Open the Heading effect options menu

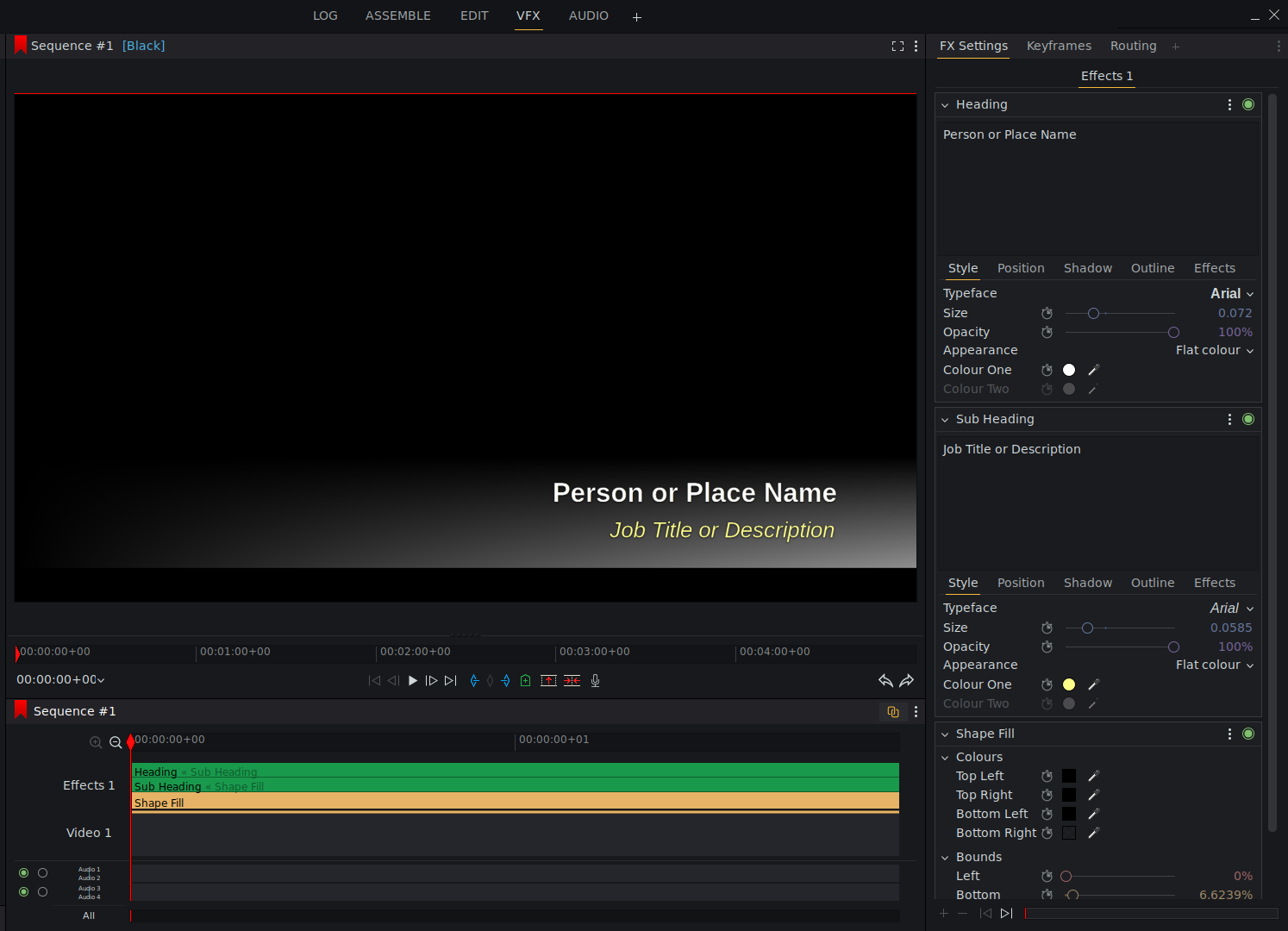click(1229, 104)
